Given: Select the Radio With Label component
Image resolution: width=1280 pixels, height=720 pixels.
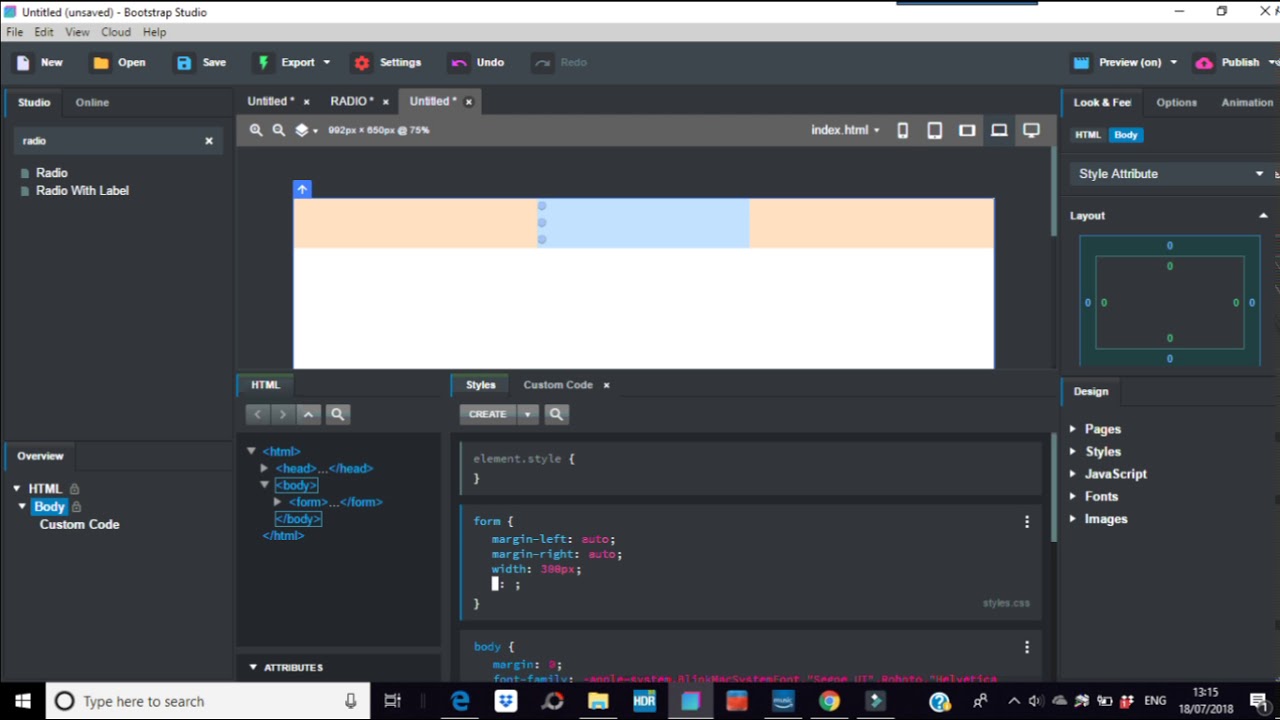Looking at the screenshot, I should tap(82, 191).
